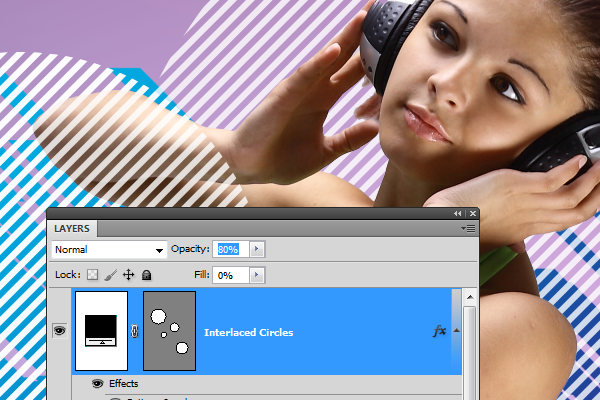Collapse layer effects list arrow

coord(456,331)
